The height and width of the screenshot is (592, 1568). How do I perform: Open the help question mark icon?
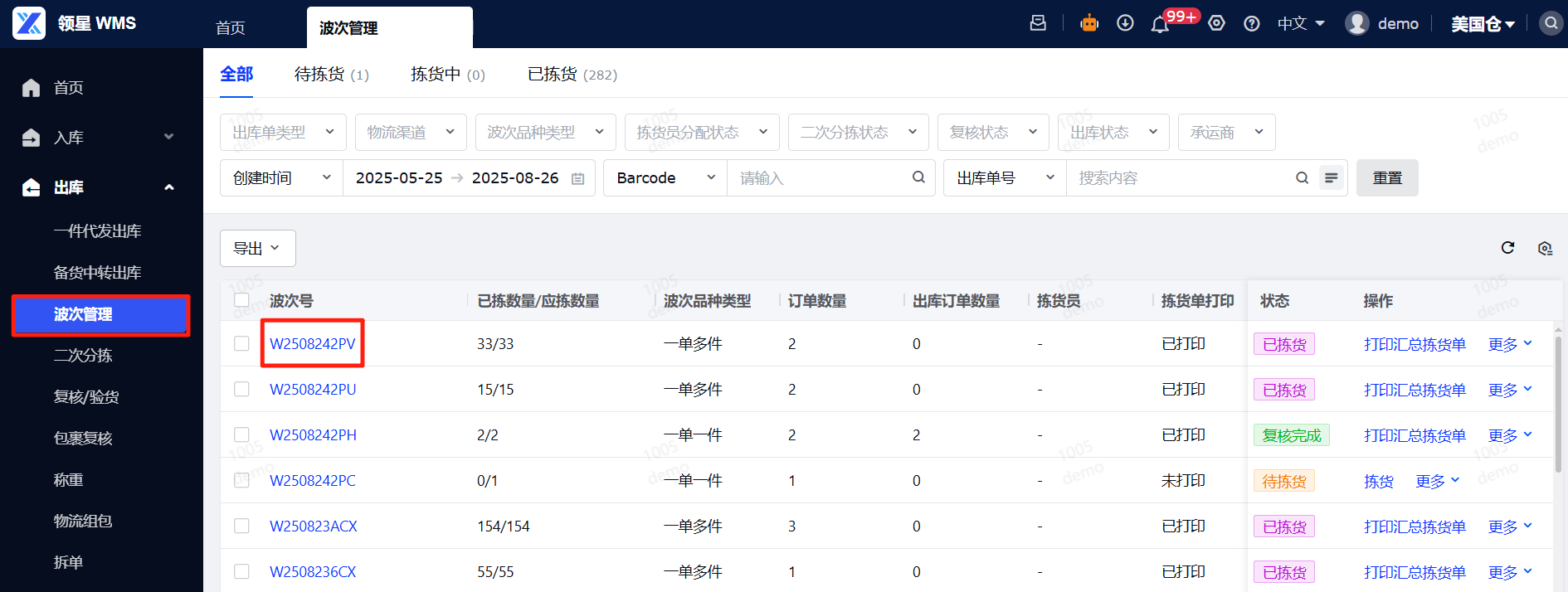click(x=1252, y=24)
